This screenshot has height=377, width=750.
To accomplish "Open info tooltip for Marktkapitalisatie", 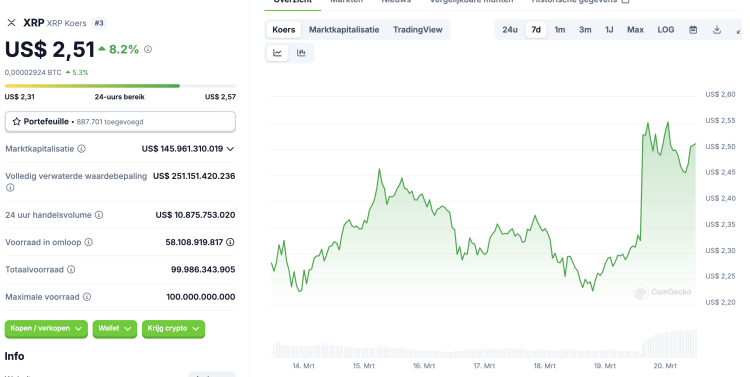I will 81,149.
